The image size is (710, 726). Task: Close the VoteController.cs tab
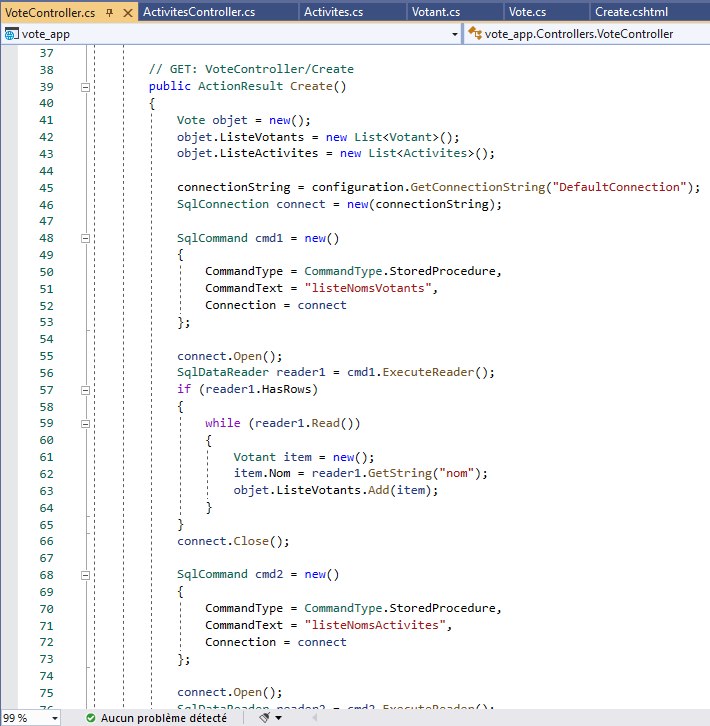128,13
